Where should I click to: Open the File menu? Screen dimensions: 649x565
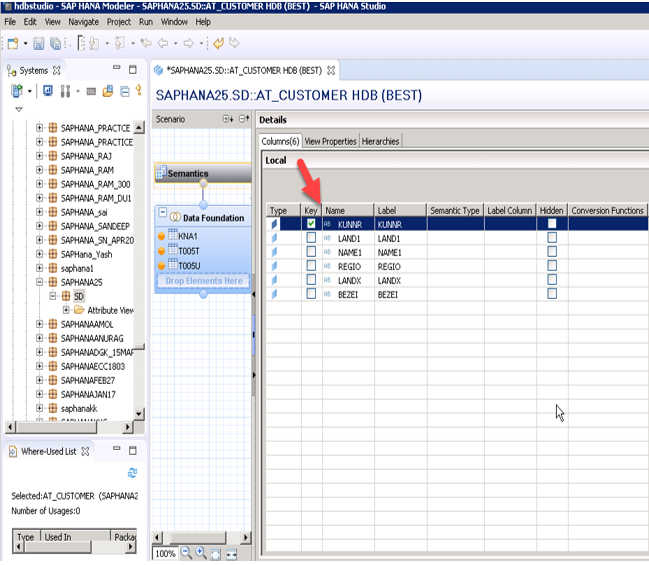coord(10,22)
